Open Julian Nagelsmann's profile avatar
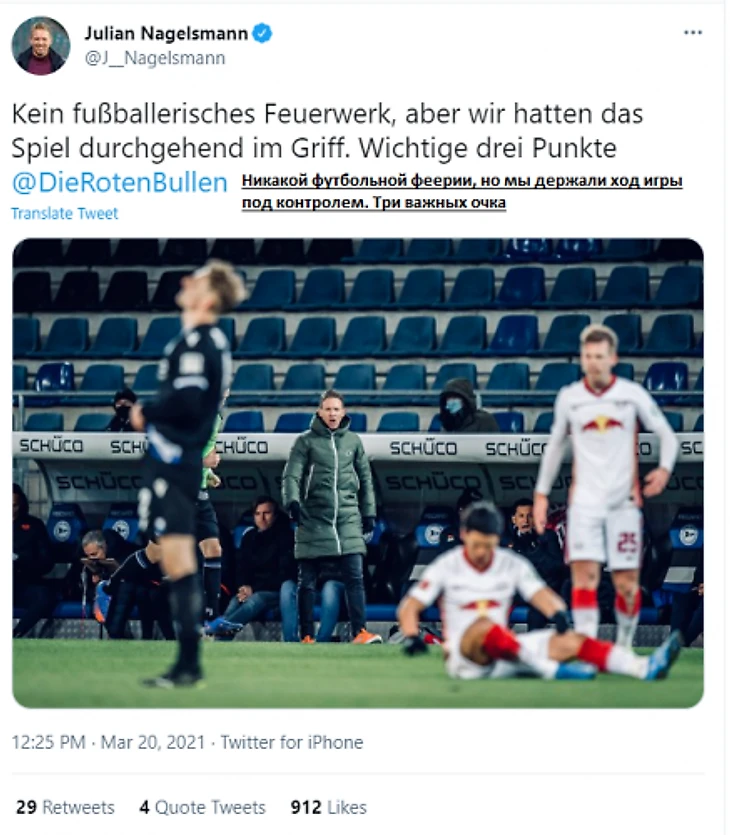The height and width of the screenshot is (835, 730). click(x=40, y=45)
